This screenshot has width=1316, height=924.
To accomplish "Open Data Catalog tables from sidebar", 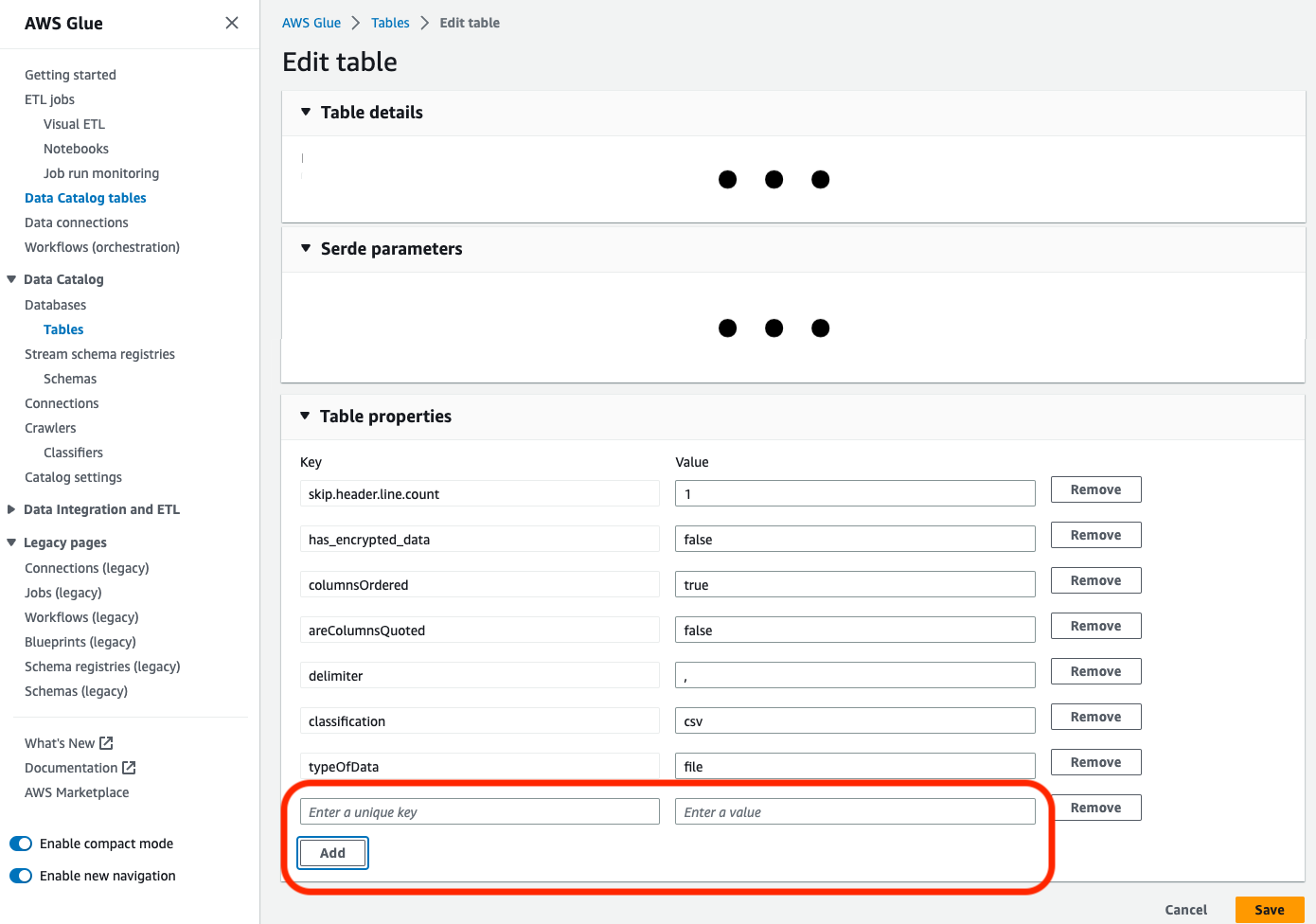I will click(x=85, y=197).
